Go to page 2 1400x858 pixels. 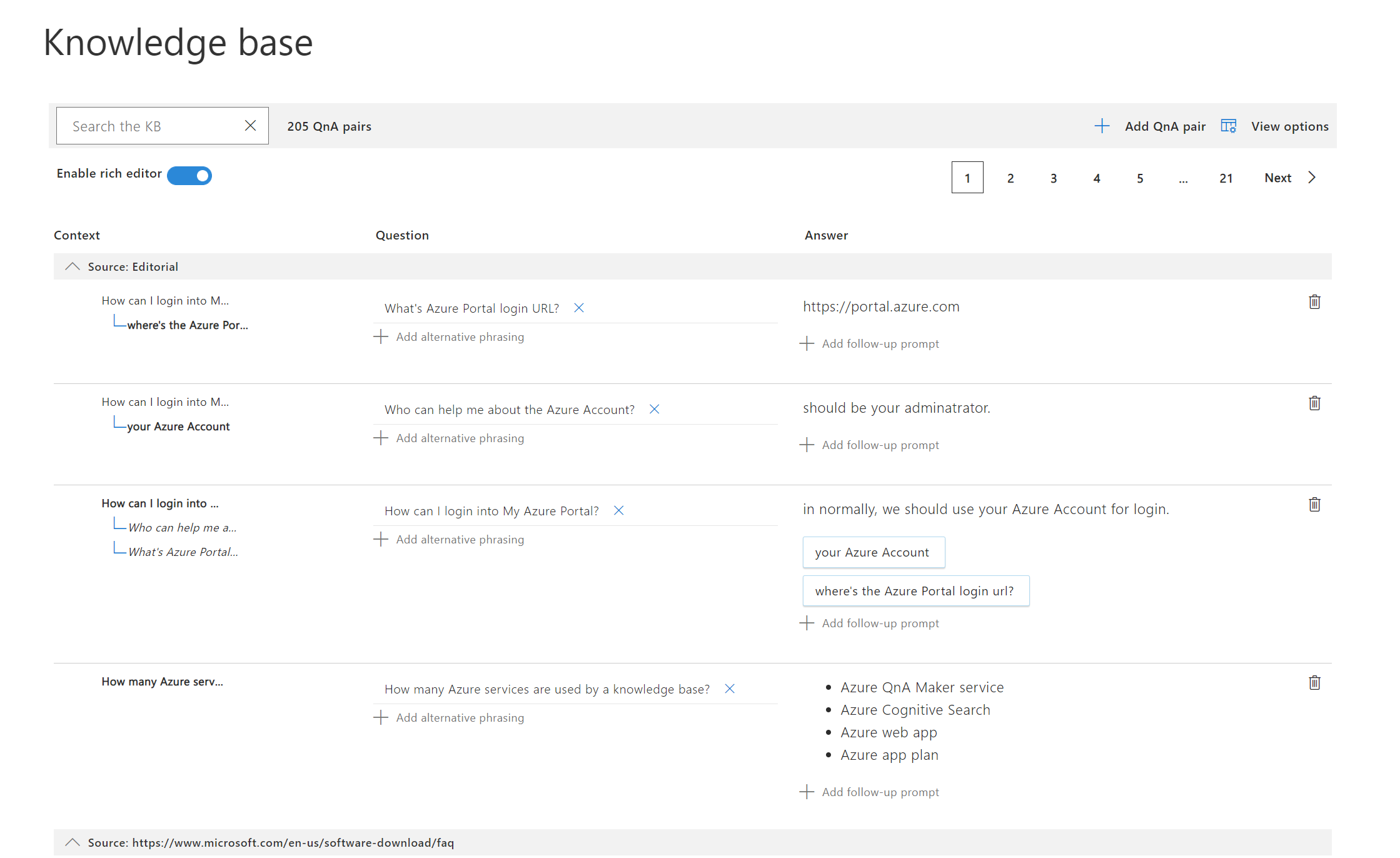(x=1010, y=178)
